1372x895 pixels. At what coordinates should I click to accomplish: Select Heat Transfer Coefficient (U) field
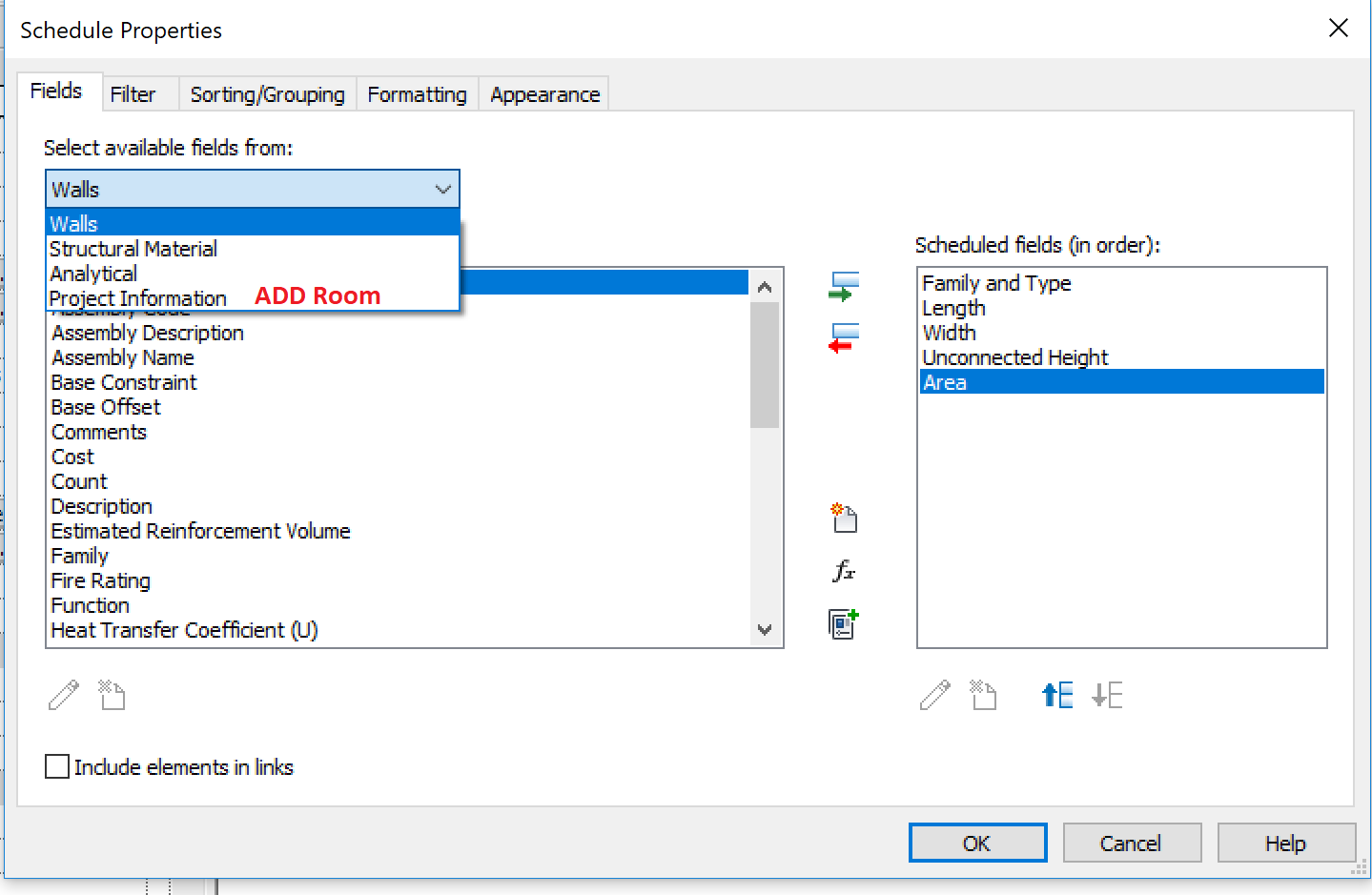point(399,630)
